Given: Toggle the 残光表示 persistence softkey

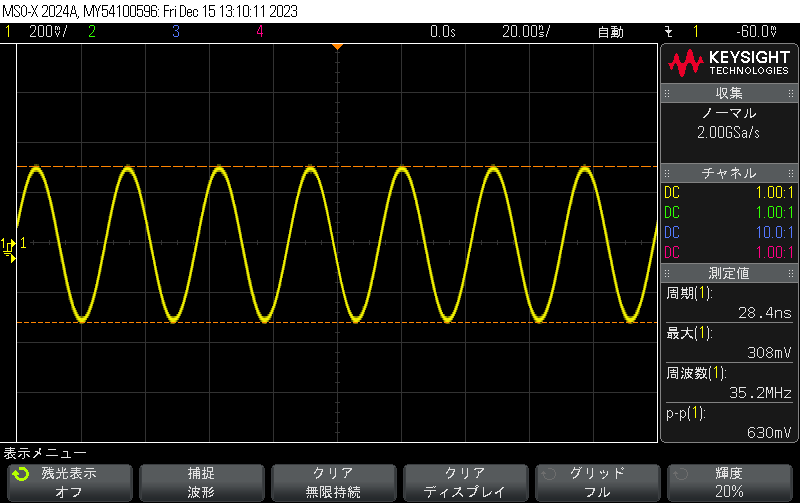Looking at the screenshot, I should click(68, 482).
